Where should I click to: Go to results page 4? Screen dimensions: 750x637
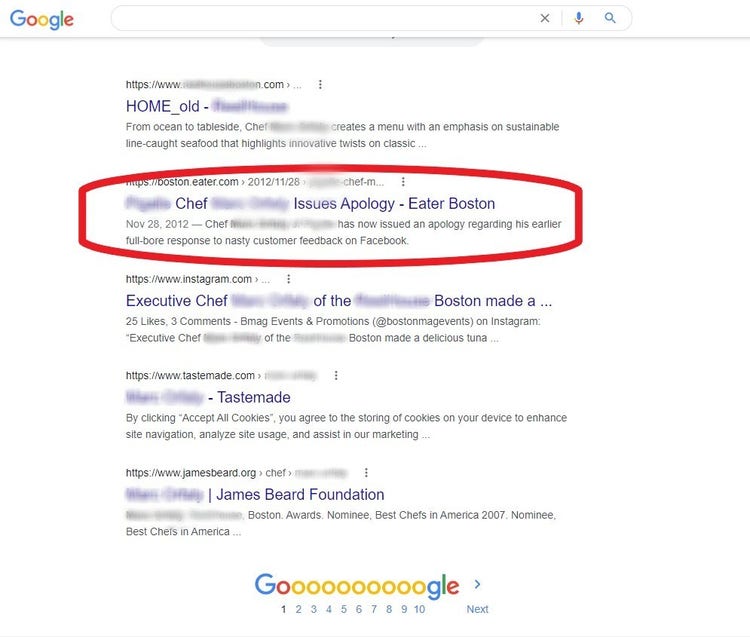pyautogui.click(x=329, y=609)
